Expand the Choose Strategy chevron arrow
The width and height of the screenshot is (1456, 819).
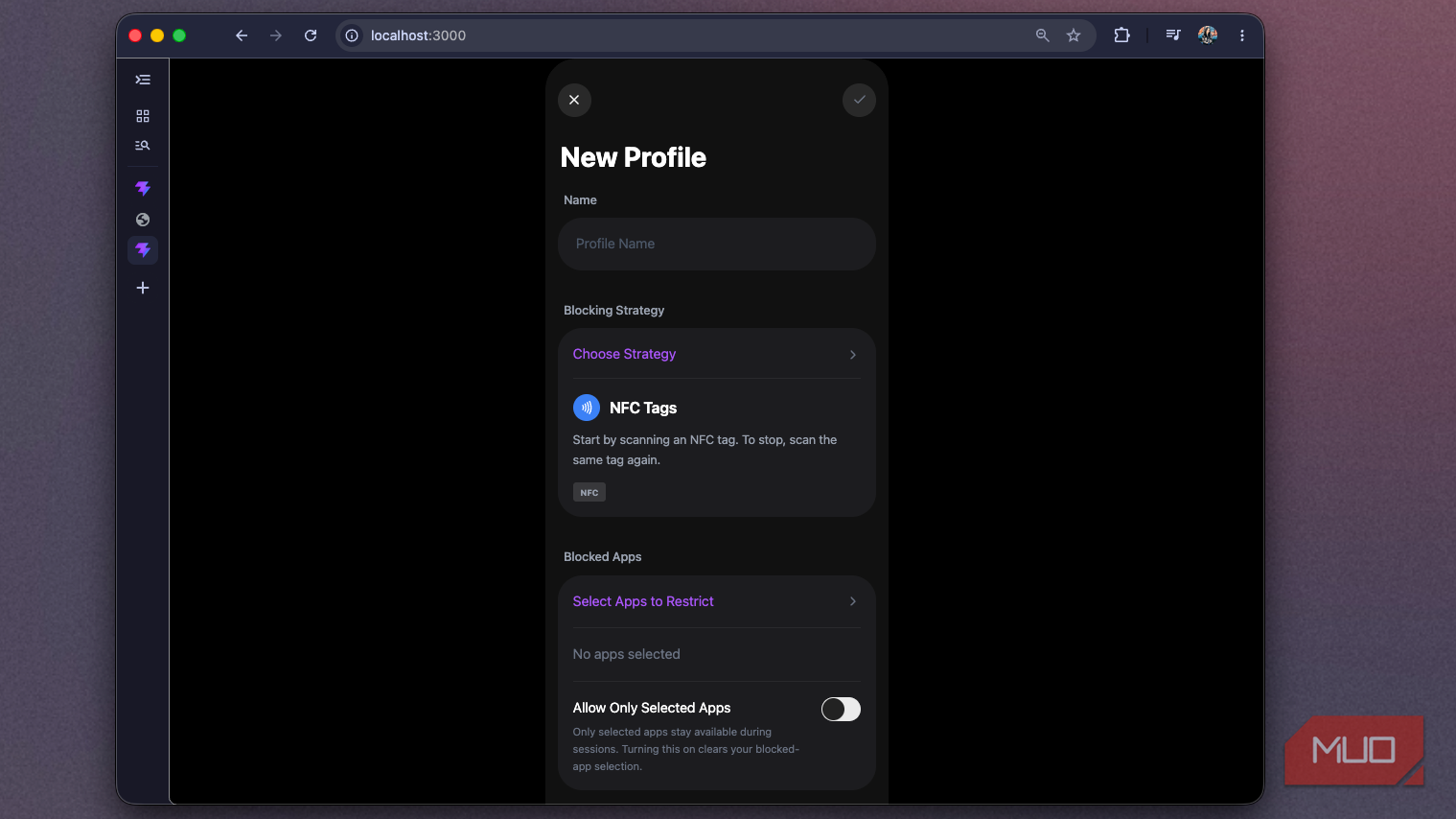click(x=853, y=355)
